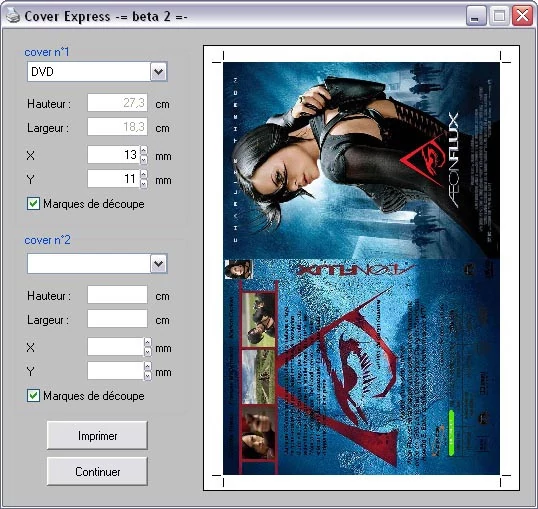Screen dimensions: 538x509
Task: Uncheck cover n°1 Marques de découpe checkbox
Action: 33,204
